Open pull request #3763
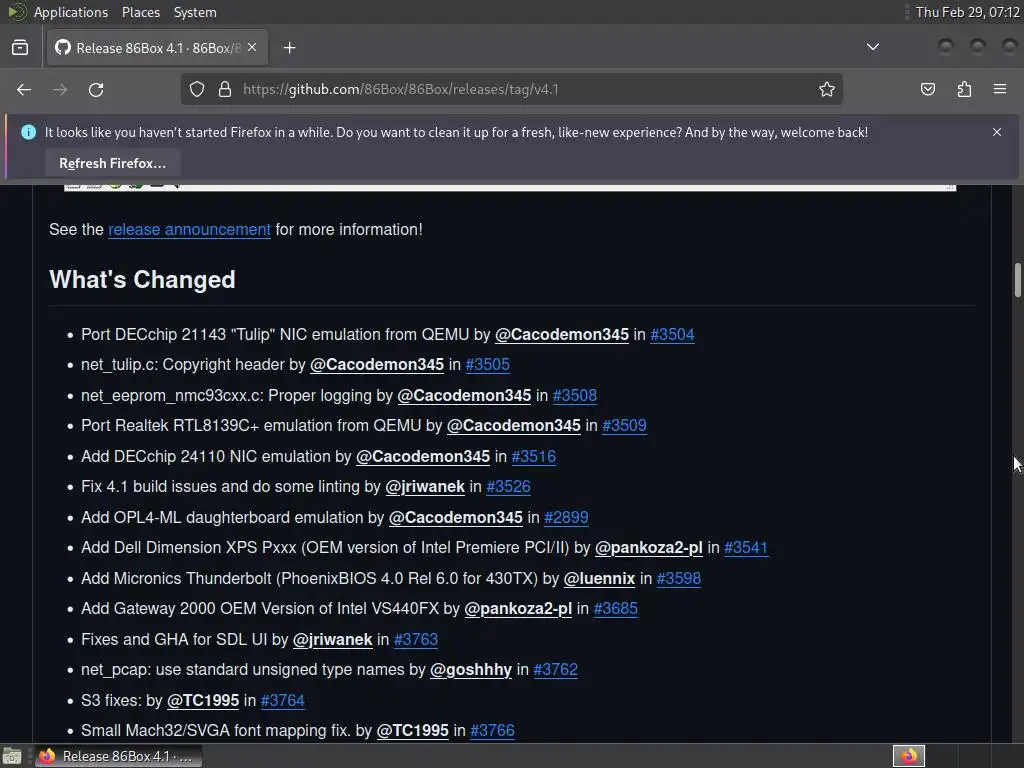Screen dimensions: 1024x768 point(415,639)
